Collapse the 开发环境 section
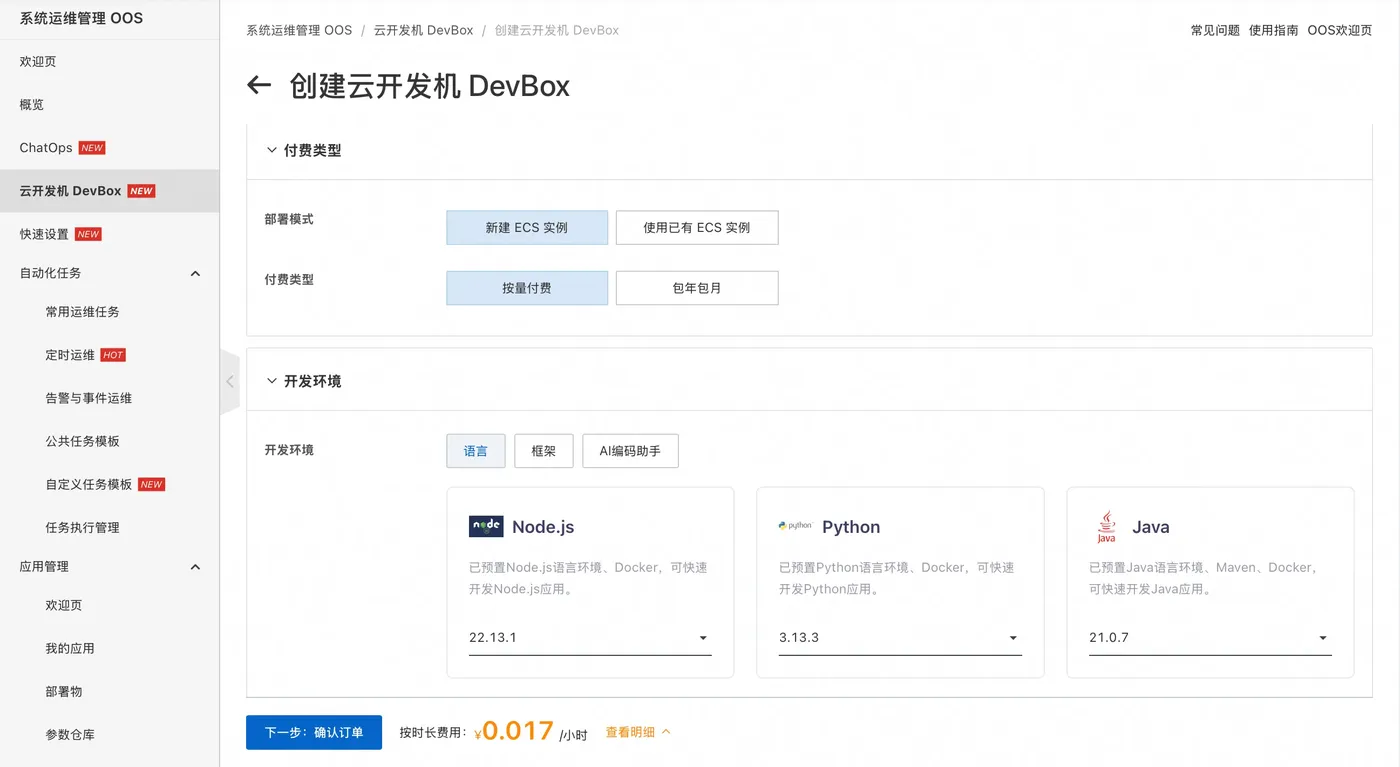 point(271,381)
